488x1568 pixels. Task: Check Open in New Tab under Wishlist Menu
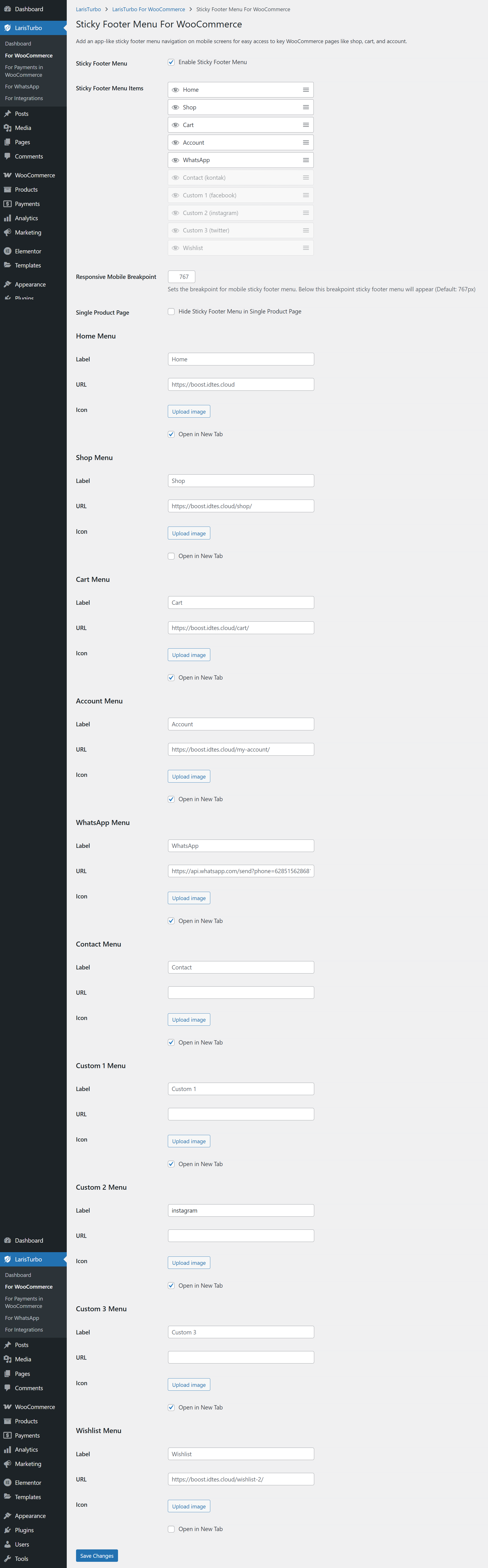click(171, 1529)
